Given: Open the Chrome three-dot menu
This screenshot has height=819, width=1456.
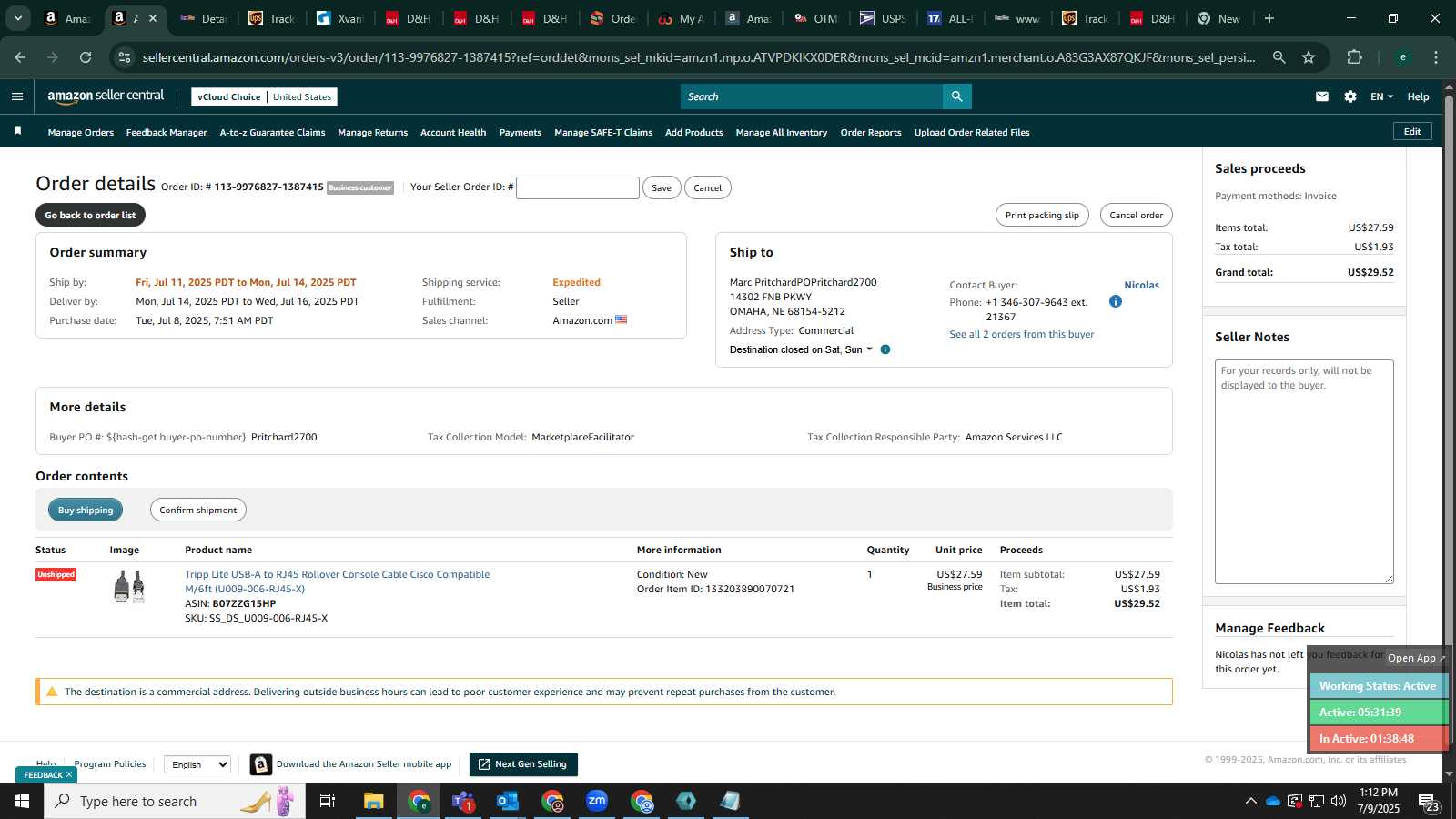Looking at the screenshot, I should pos(1436,57).
